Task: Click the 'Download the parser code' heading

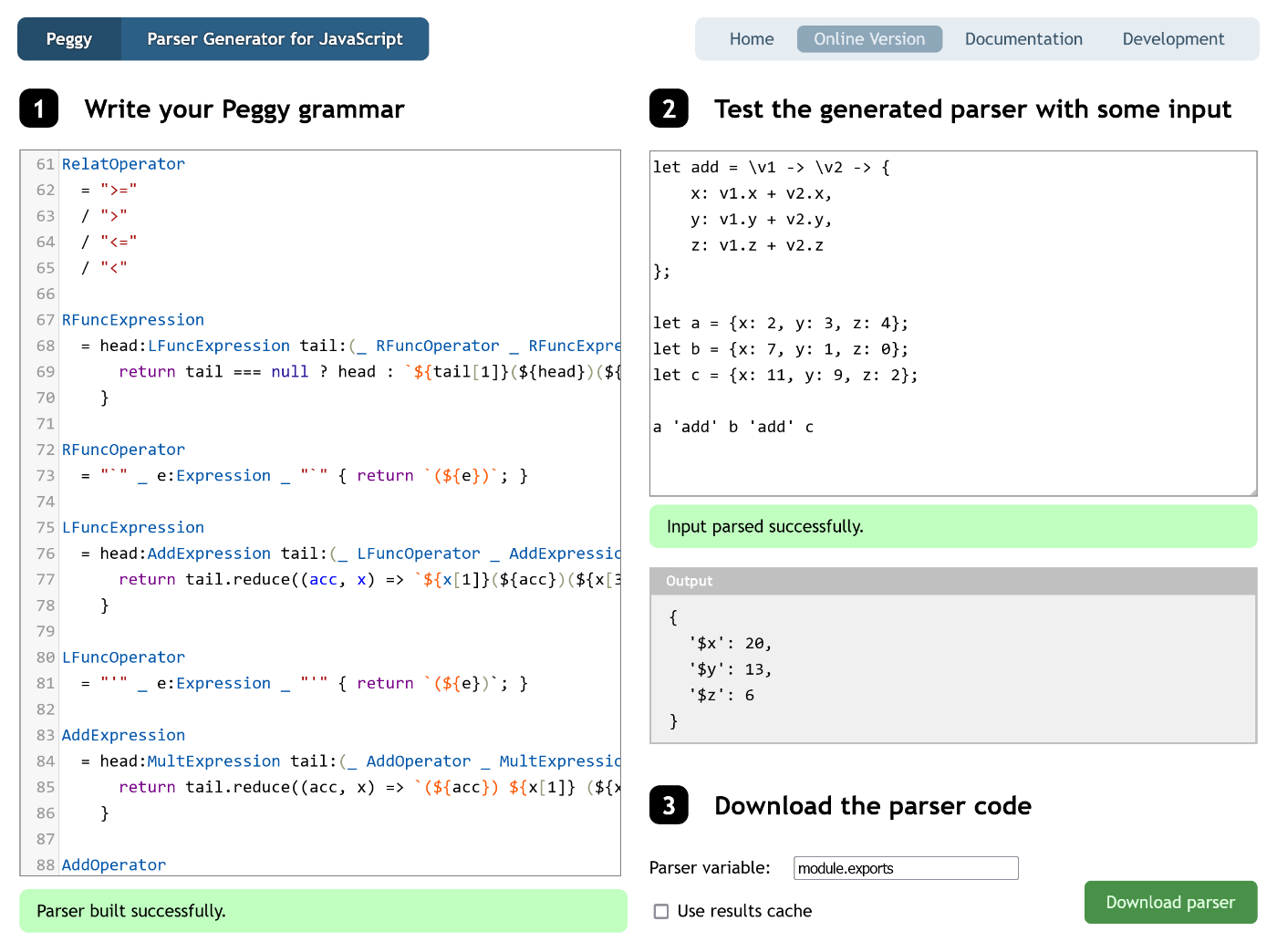Action: (x=873, y=806)
